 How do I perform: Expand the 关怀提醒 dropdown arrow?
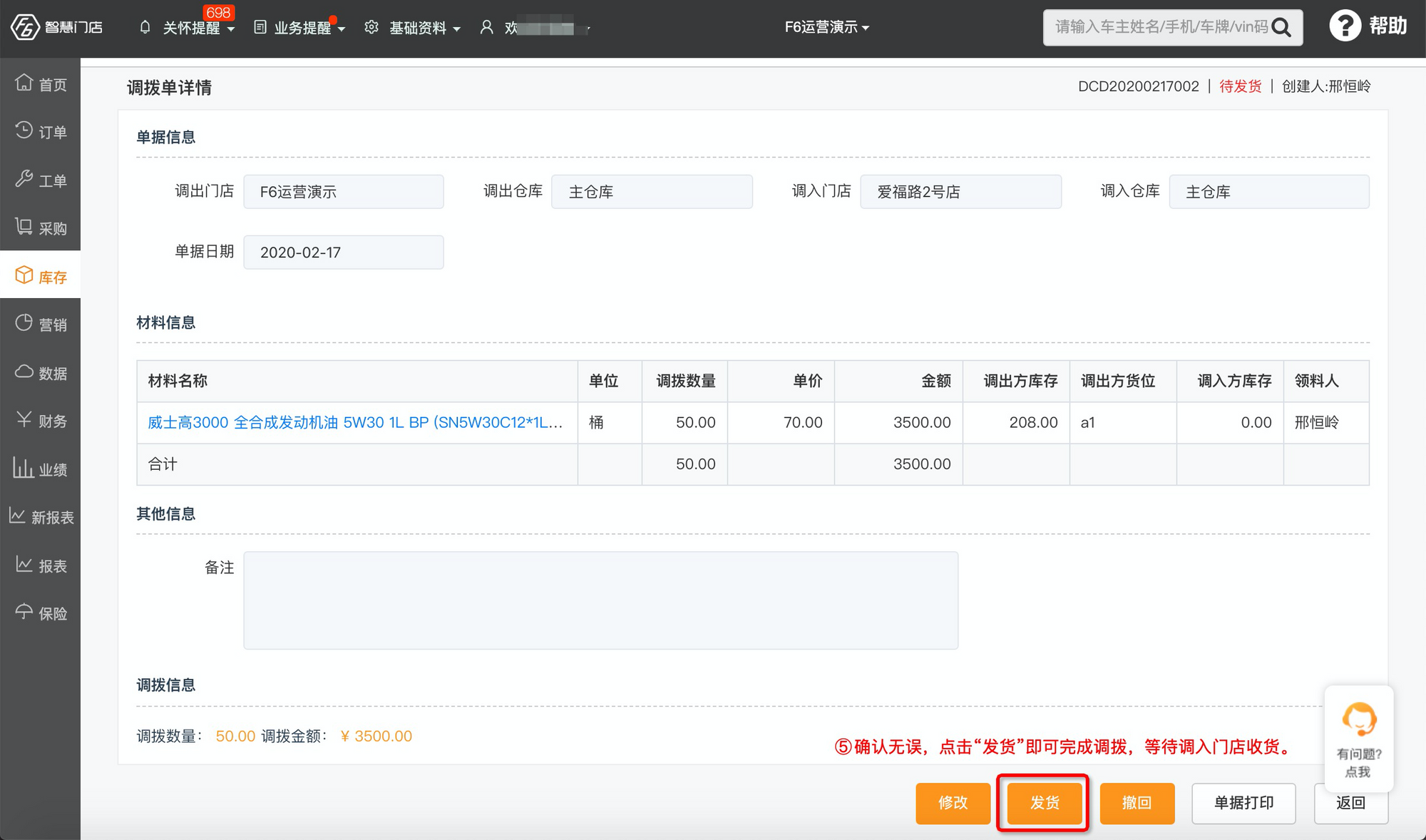[230, 29]
